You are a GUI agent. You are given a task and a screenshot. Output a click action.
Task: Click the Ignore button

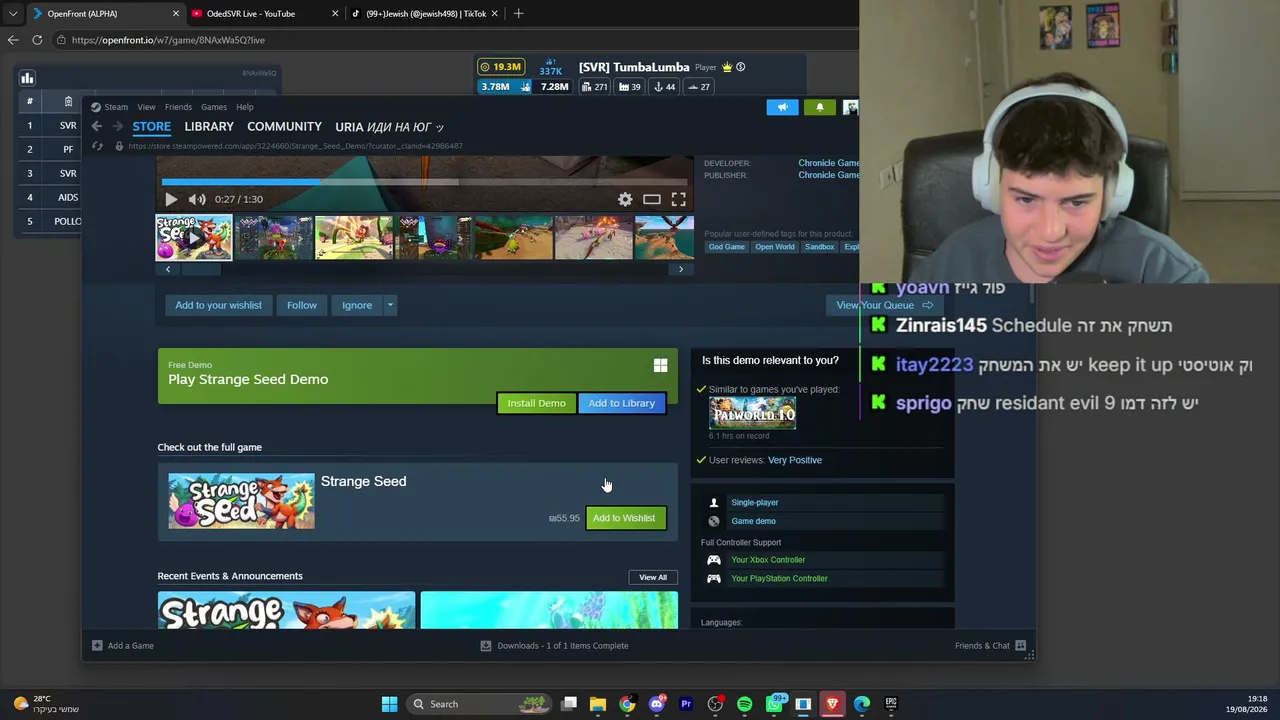coord(357,305)
